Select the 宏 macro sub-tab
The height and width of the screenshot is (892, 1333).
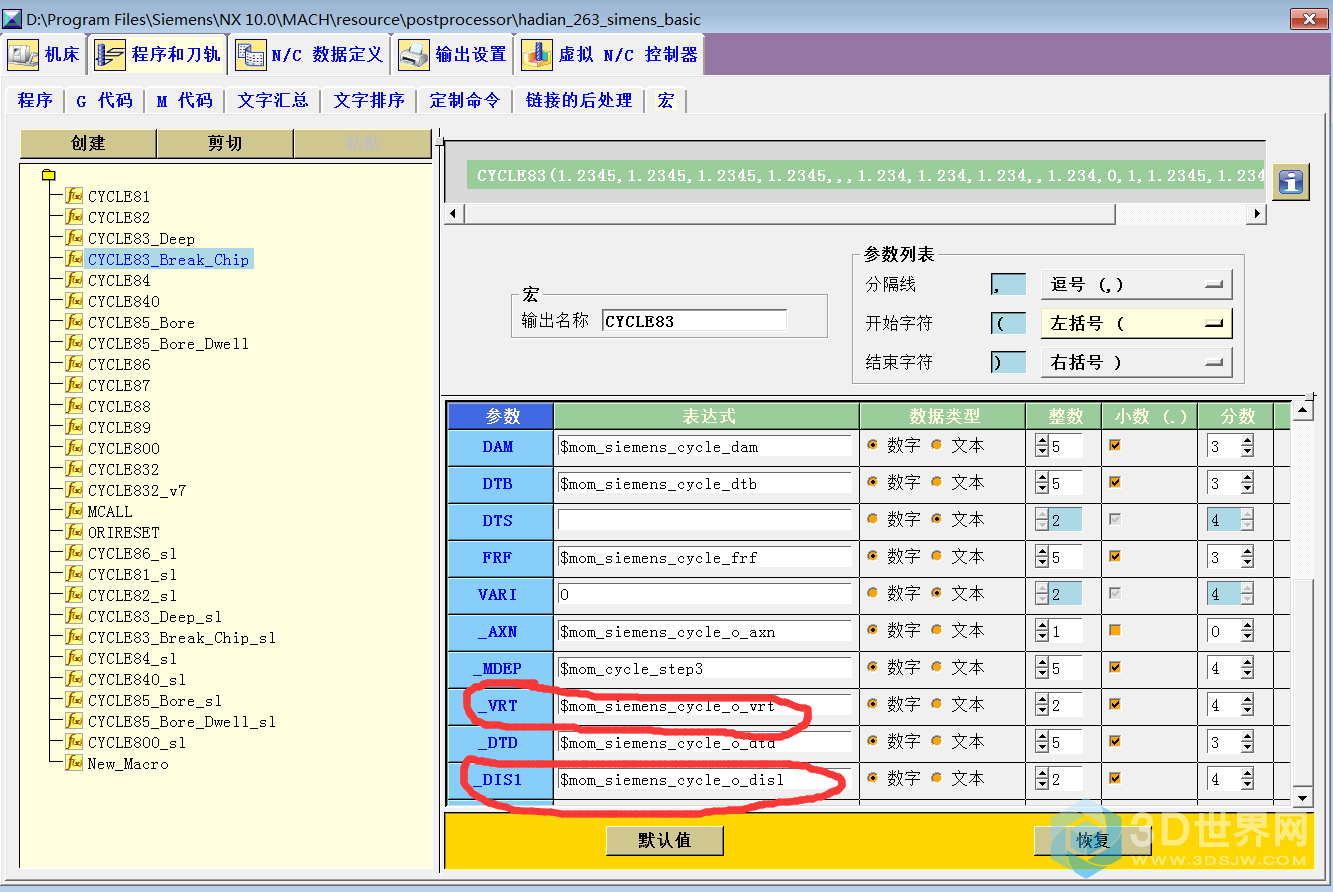pyautogui.click(x=666, y=101)
